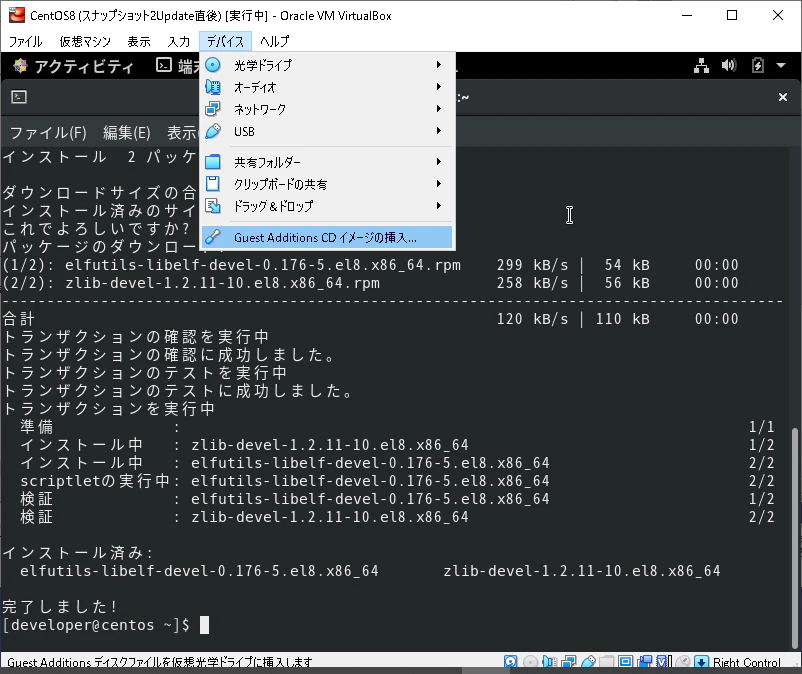Click the Right Control host key label
The width and height of the screenshot is (802, 674).
point(747,662)
